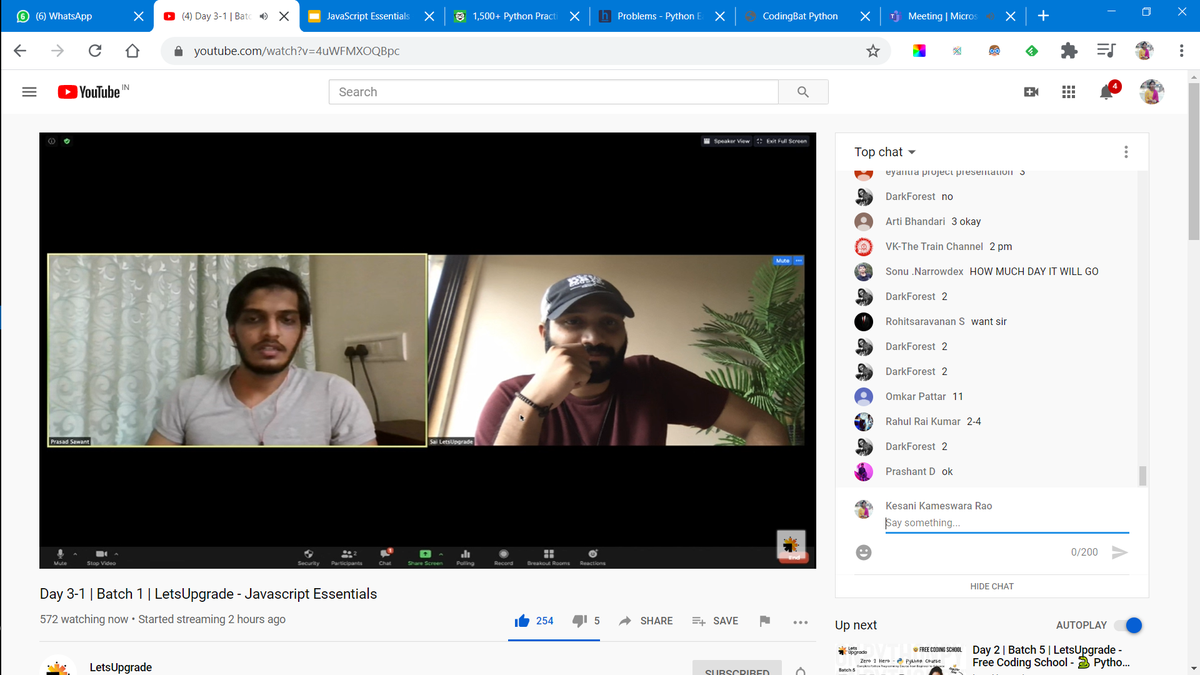Screen dimensions: 1200x675
Task: Click the site lock icon in address bar
Action: (x=178, y=51)
